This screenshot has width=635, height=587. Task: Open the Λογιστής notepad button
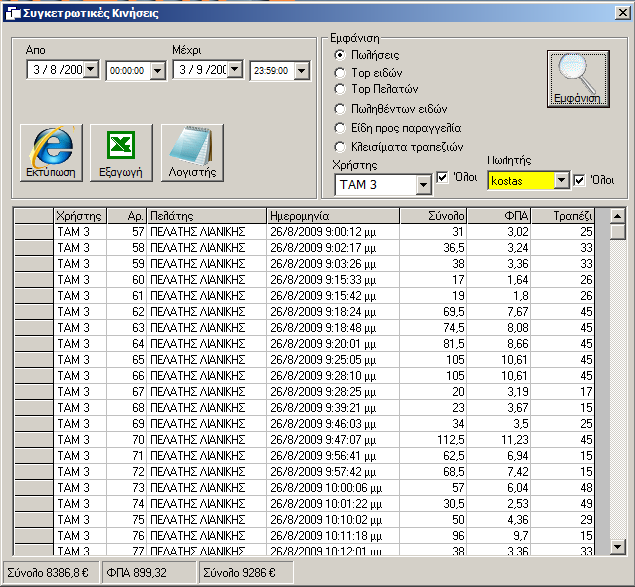(x=192, y=153)
